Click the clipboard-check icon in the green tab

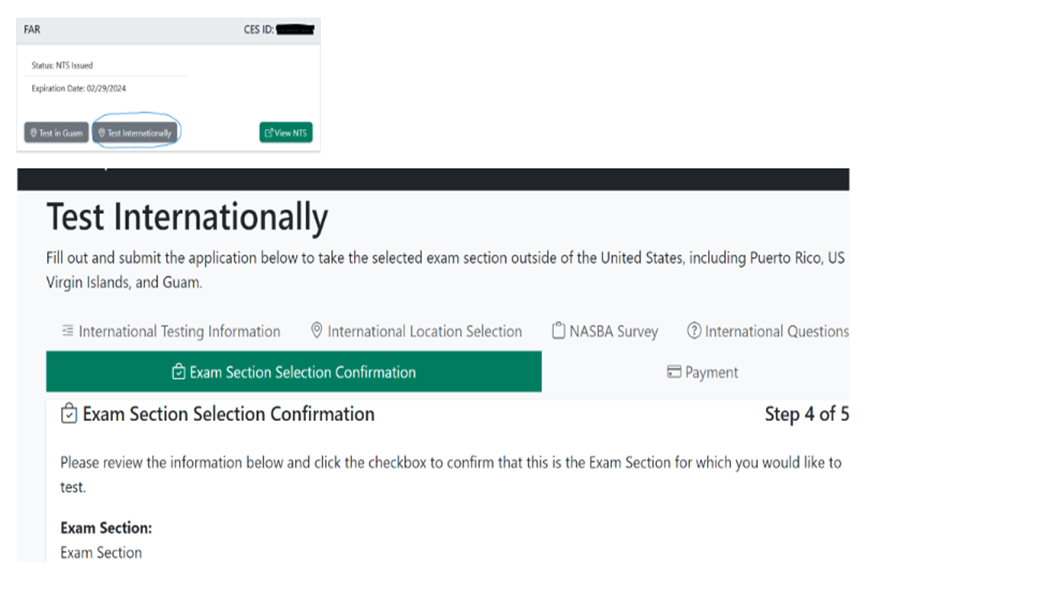(x=178, y=372)
